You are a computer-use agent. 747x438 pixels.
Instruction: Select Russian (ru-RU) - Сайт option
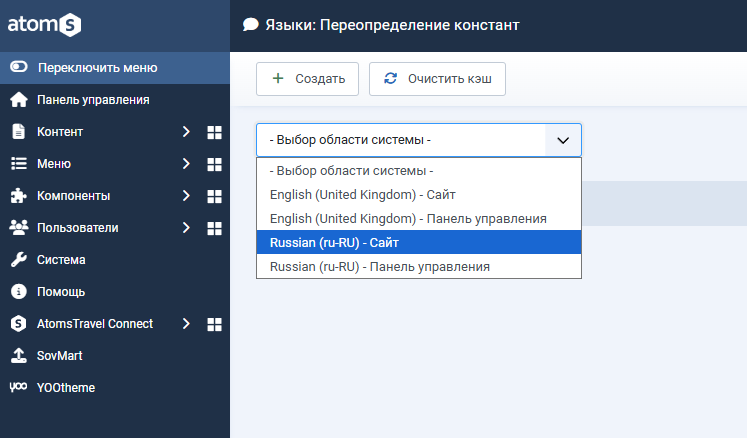[x=419, y=242]
